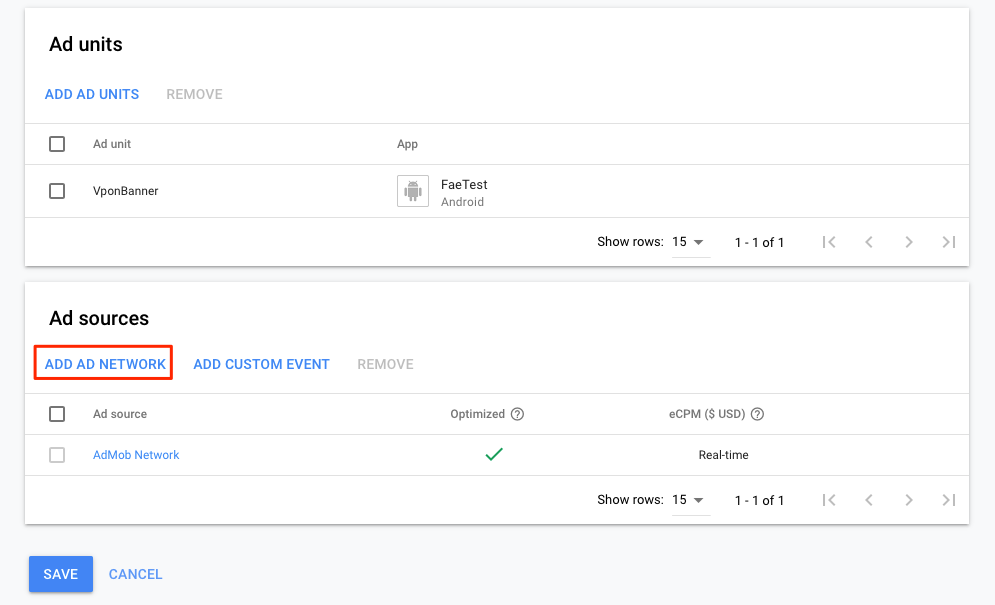This screenshot has width=995, height=605.
Task: Go to previous page in Ad units table
Action: pos(869,242)
